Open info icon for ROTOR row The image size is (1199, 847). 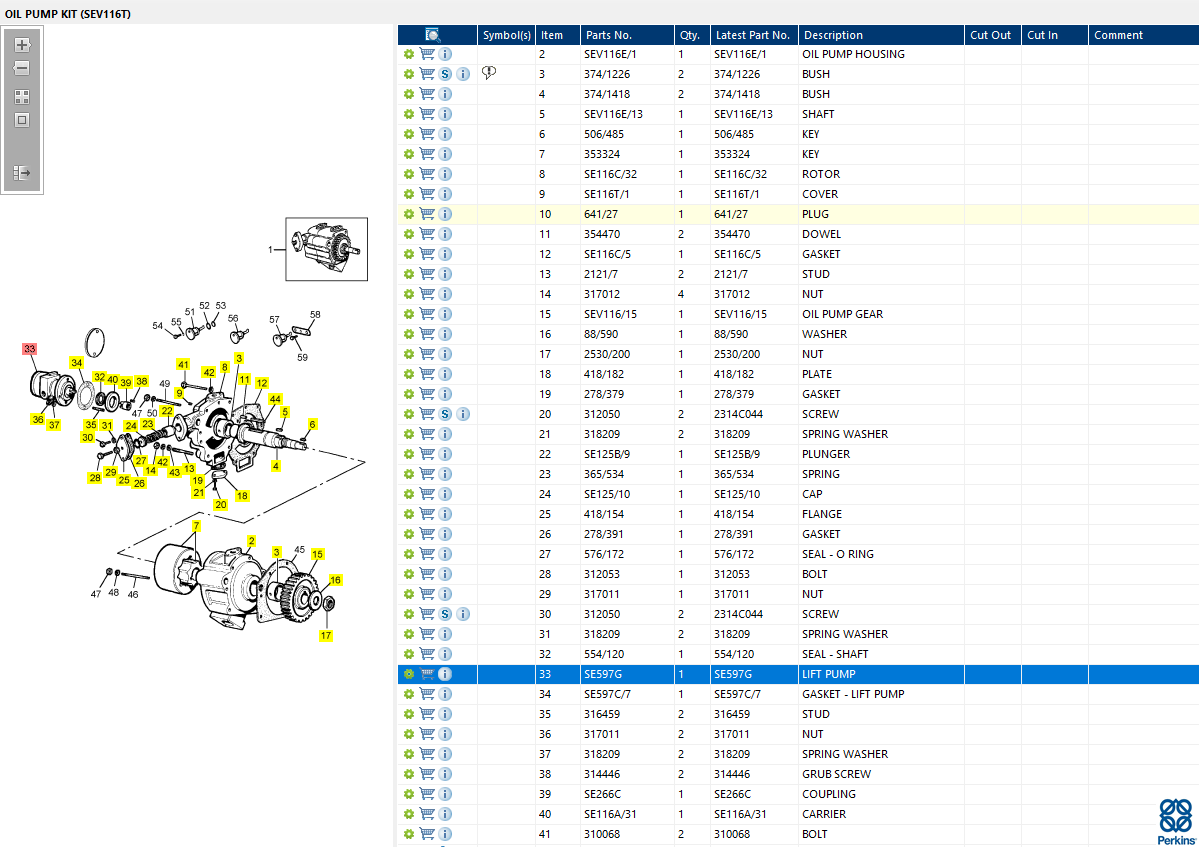tap(445, 174)
